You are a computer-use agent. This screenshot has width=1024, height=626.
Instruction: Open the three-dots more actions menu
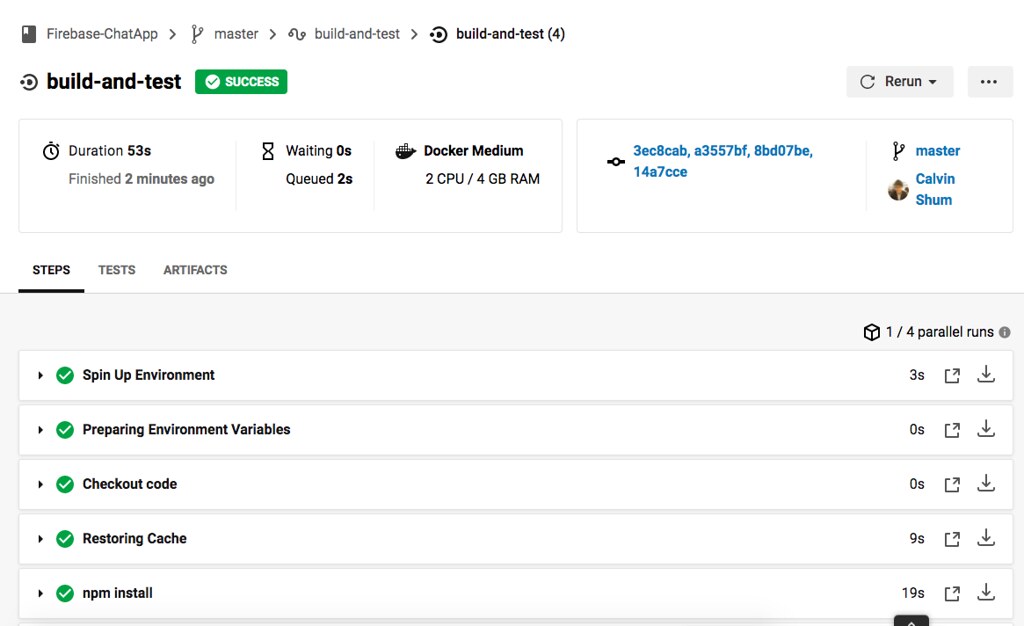click(989, 82)
